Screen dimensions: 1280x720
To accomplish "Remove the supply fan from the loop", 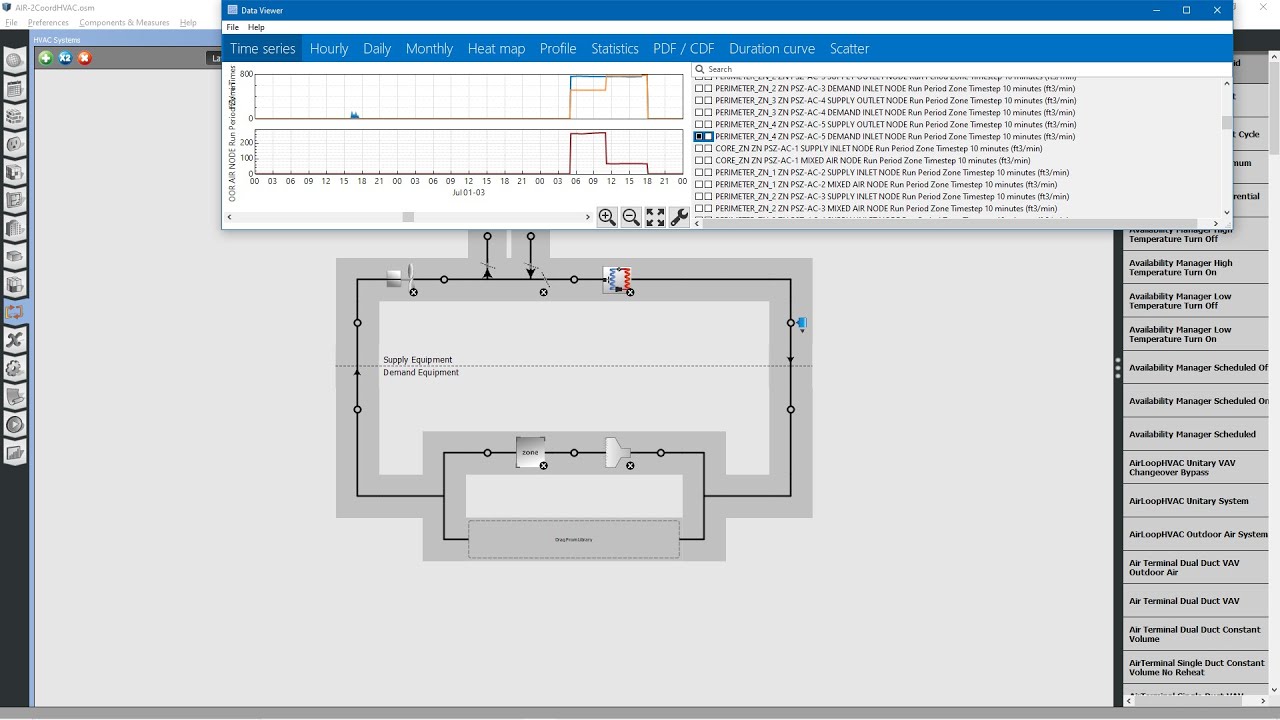I will pyautogui.click(x=414, y=292).
